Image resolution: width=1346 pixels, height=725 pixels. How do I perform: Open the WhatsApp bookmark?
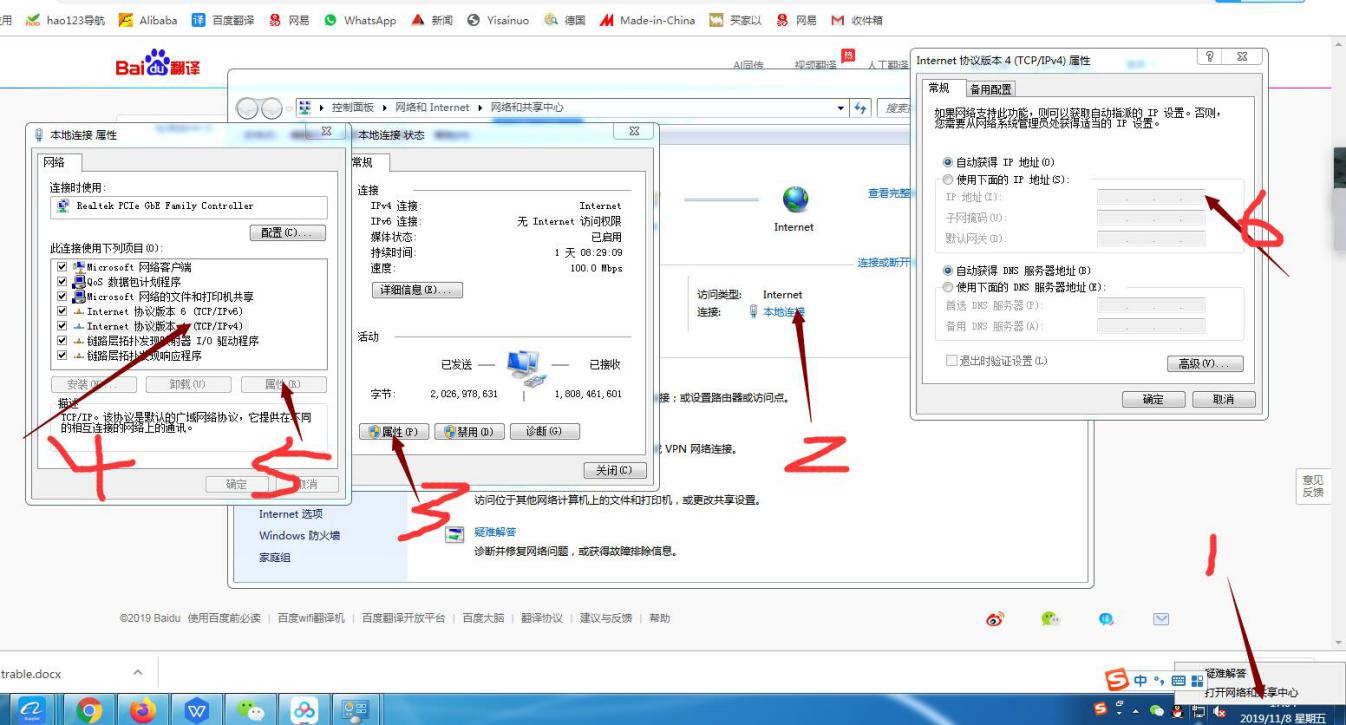click(360, 20)
